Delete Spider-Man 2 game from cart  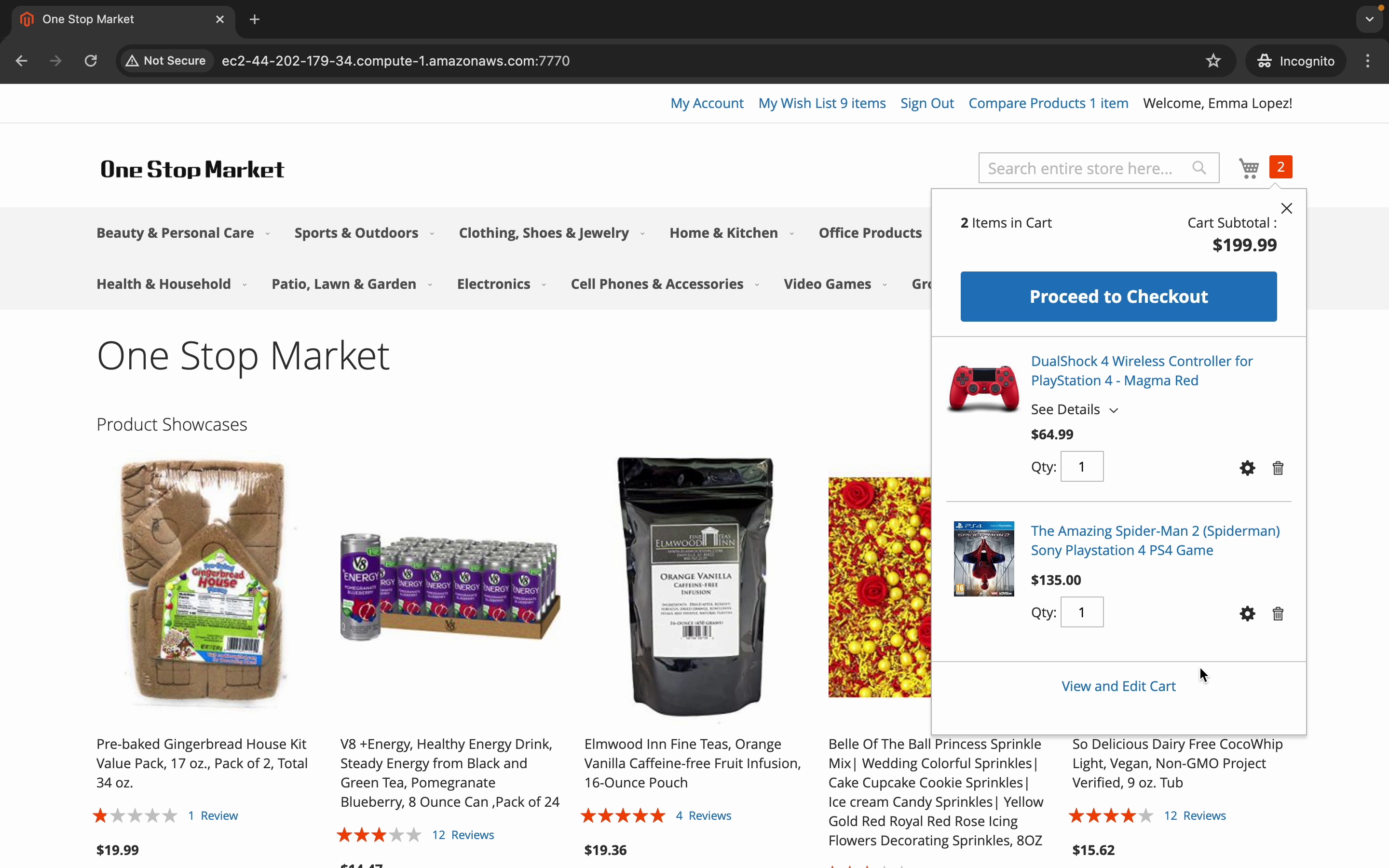click(x=1278, y=614)
